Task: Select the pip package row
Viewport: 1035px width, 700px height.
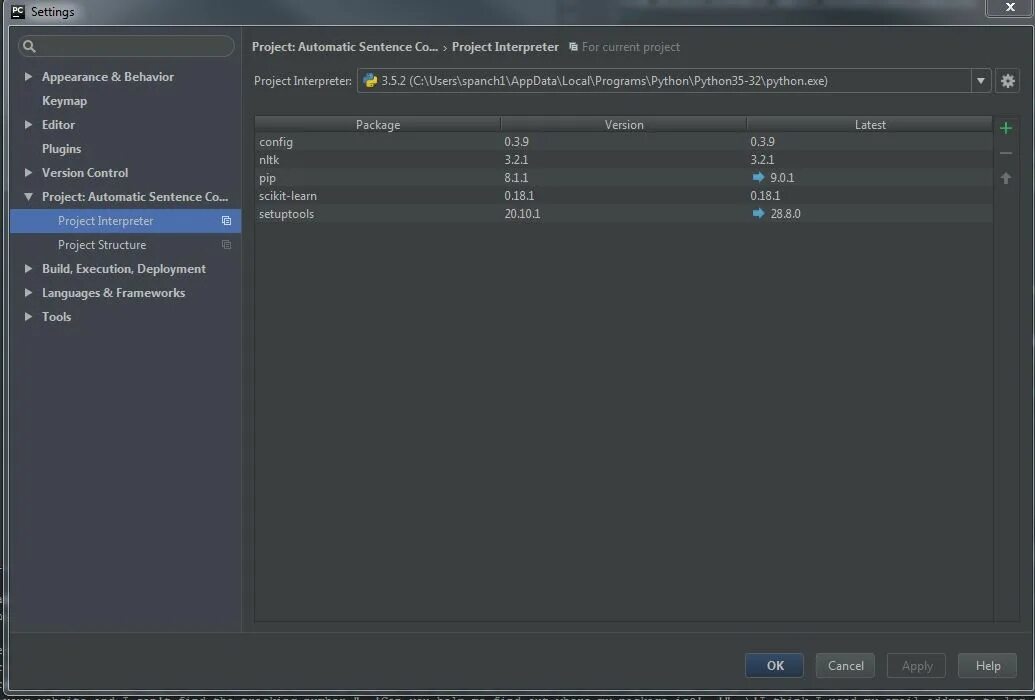Action: coord(624,178)
